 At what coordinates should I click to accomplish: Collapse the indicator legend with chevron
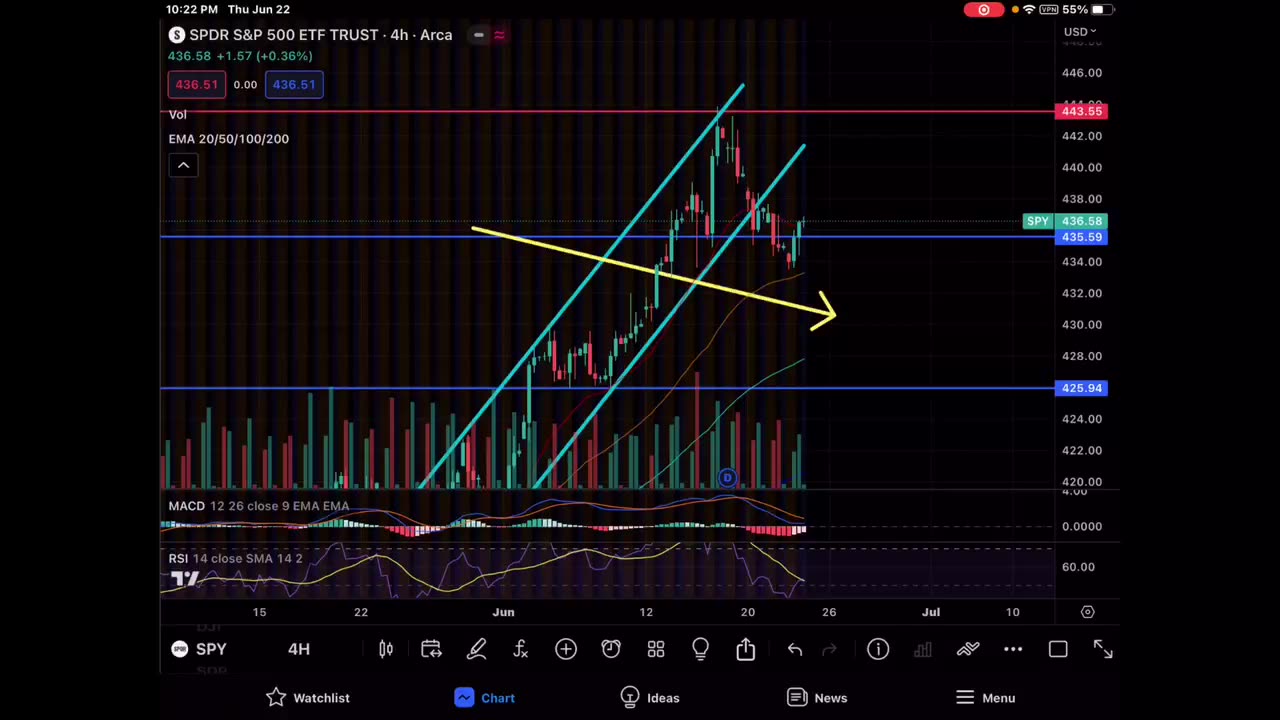[x=183, y=165]
